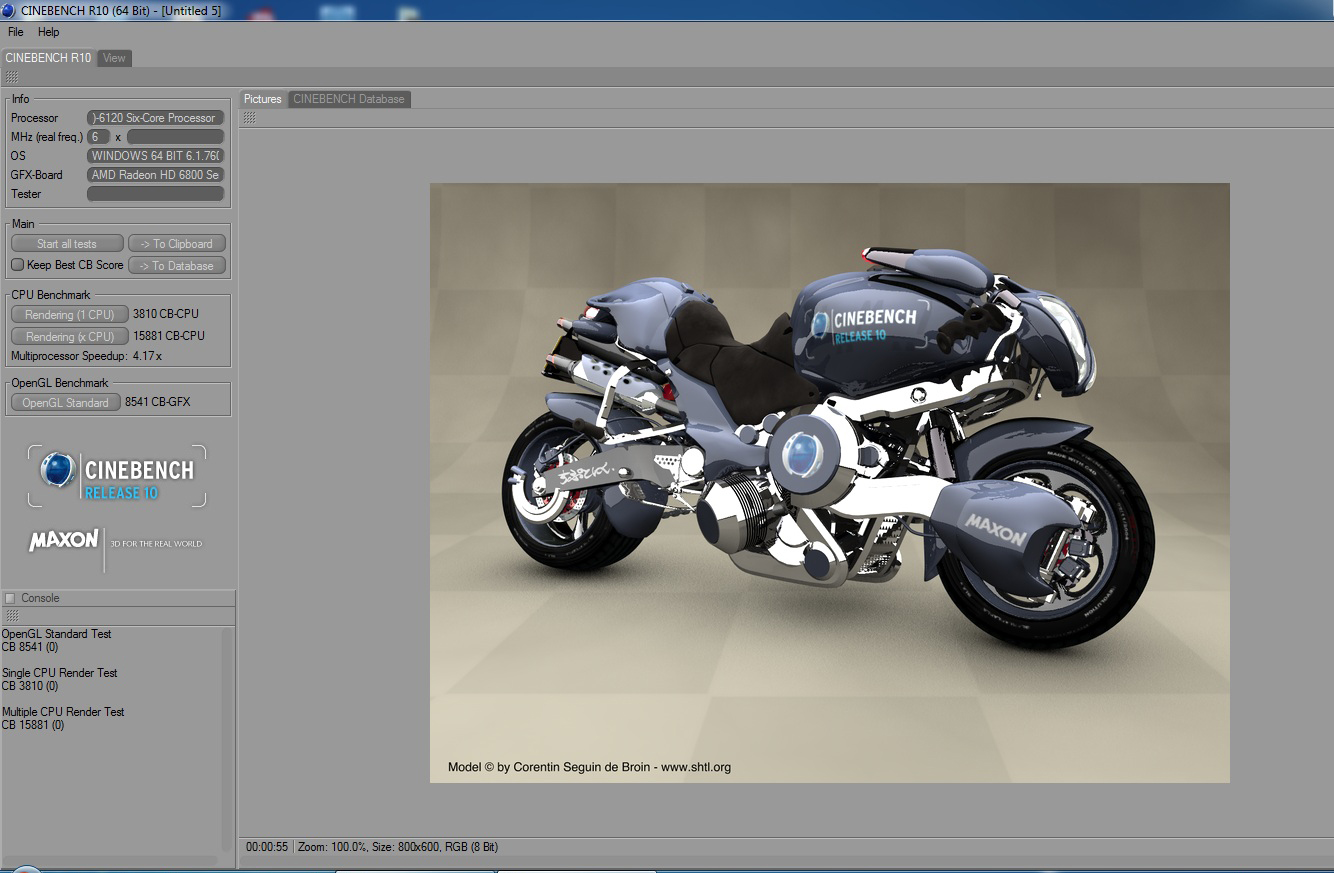This screenshot has width=1334, height=873.
Task: Click the "3810 CB-CPU" score value
Action: point(166,314)
